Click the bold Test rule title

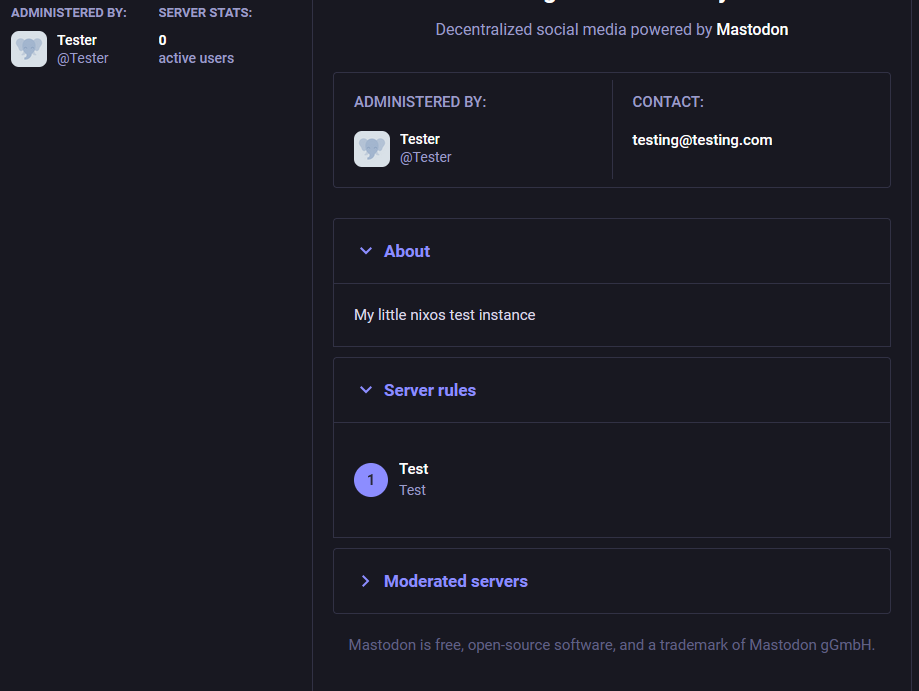(414, 469)
